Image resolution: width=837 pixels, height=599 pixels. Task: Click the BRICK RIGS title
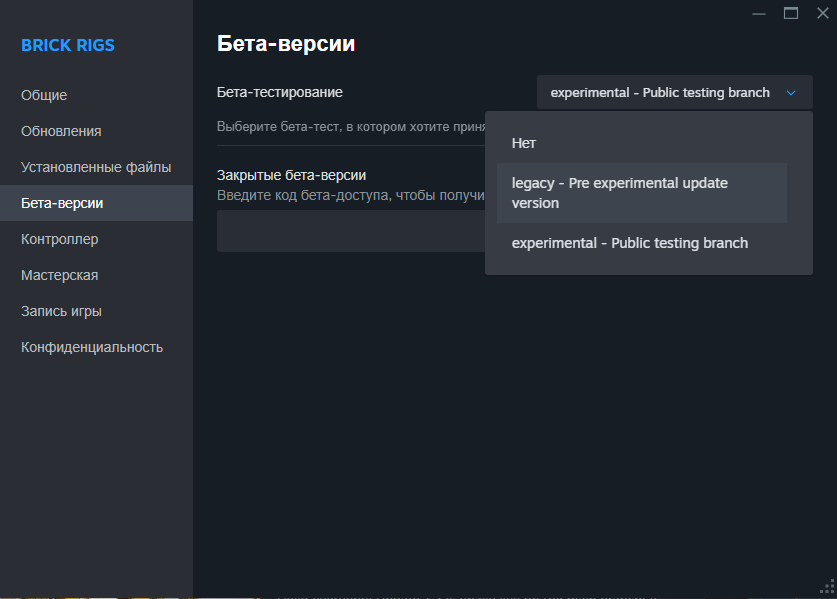68,45
